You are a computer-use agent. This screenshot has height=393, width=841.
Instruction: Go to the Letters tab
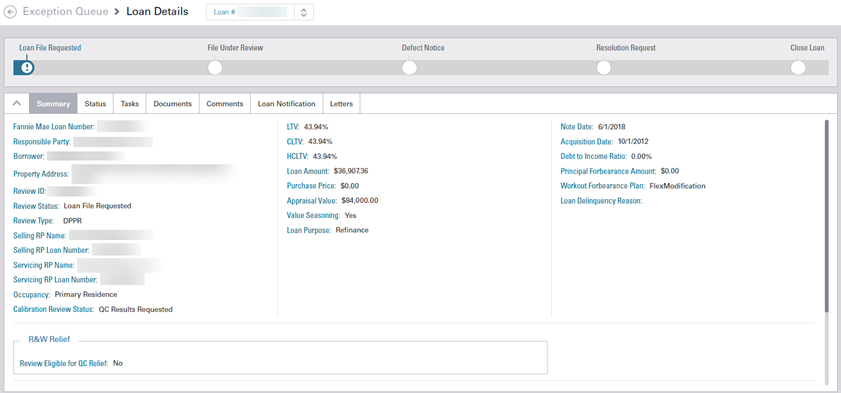(x=342, y=104)
